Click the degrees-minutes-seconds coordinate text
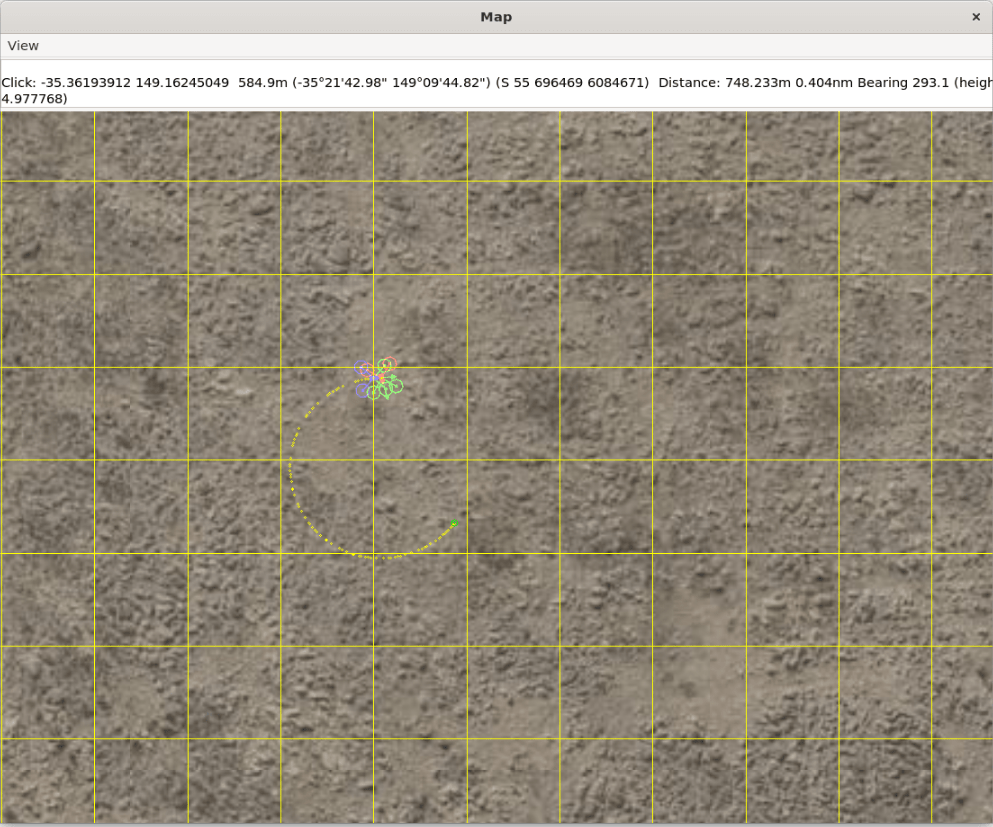This screenshot has height=827, width=993. [x=388, y=82]
